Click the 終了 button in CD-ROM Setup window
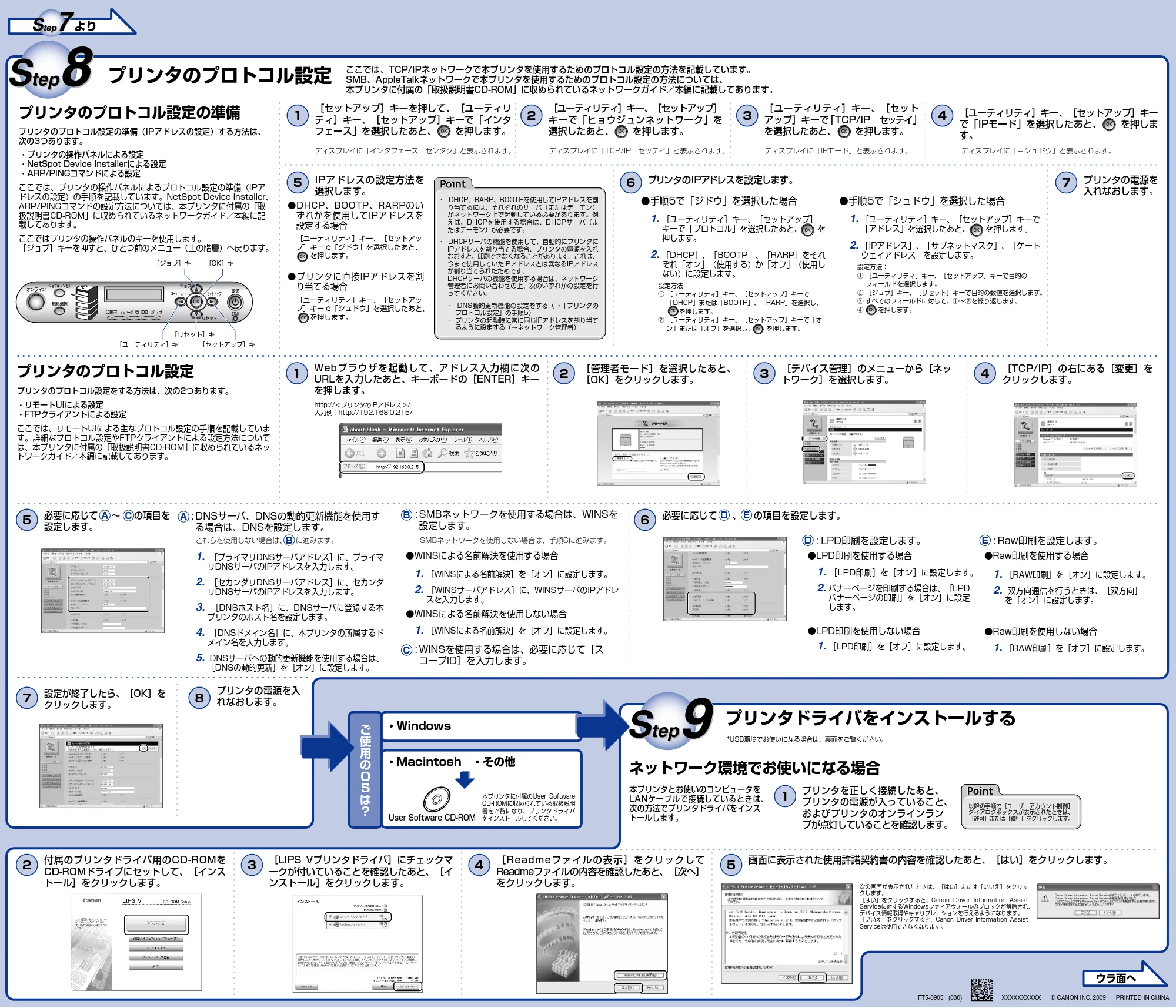1176x1008 pixels. [156, 967]
